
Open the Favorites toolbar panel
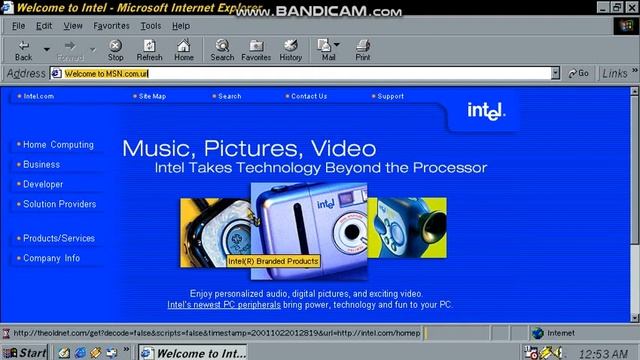tap(256, 51)
